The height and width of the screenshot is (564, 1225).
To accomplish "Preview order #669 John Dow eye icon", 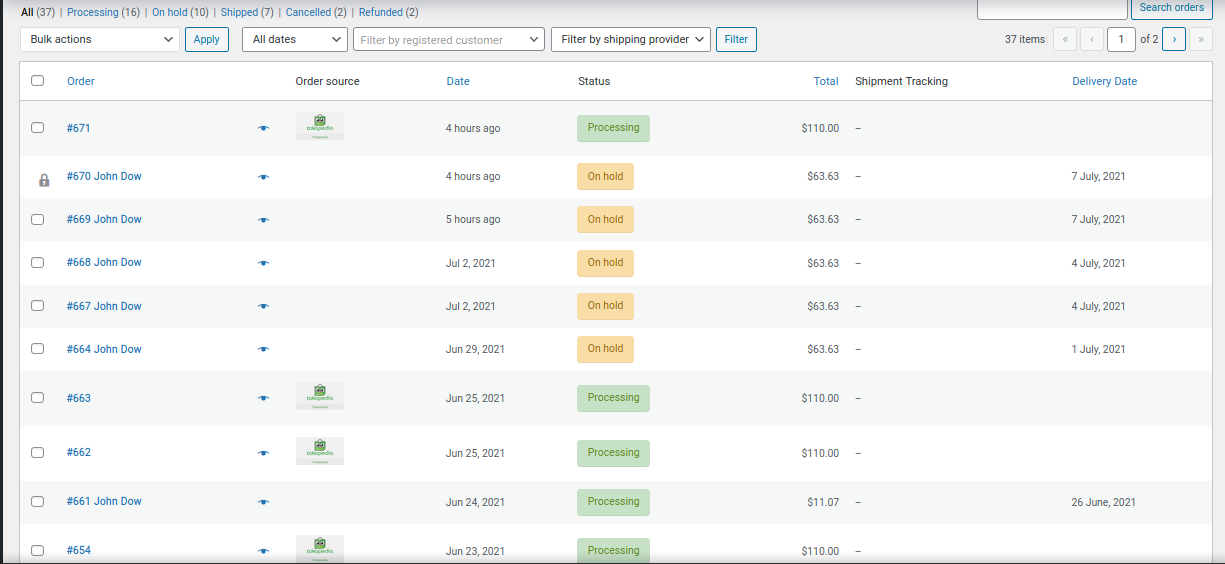I will coord(263,220).
